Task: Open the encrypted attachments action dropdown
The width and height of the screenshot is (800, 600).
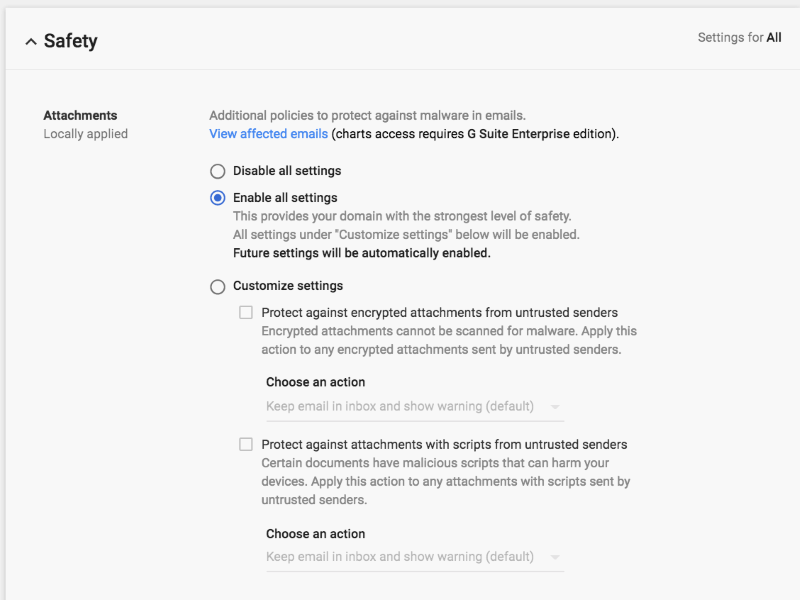Action: tap(414, 407)
